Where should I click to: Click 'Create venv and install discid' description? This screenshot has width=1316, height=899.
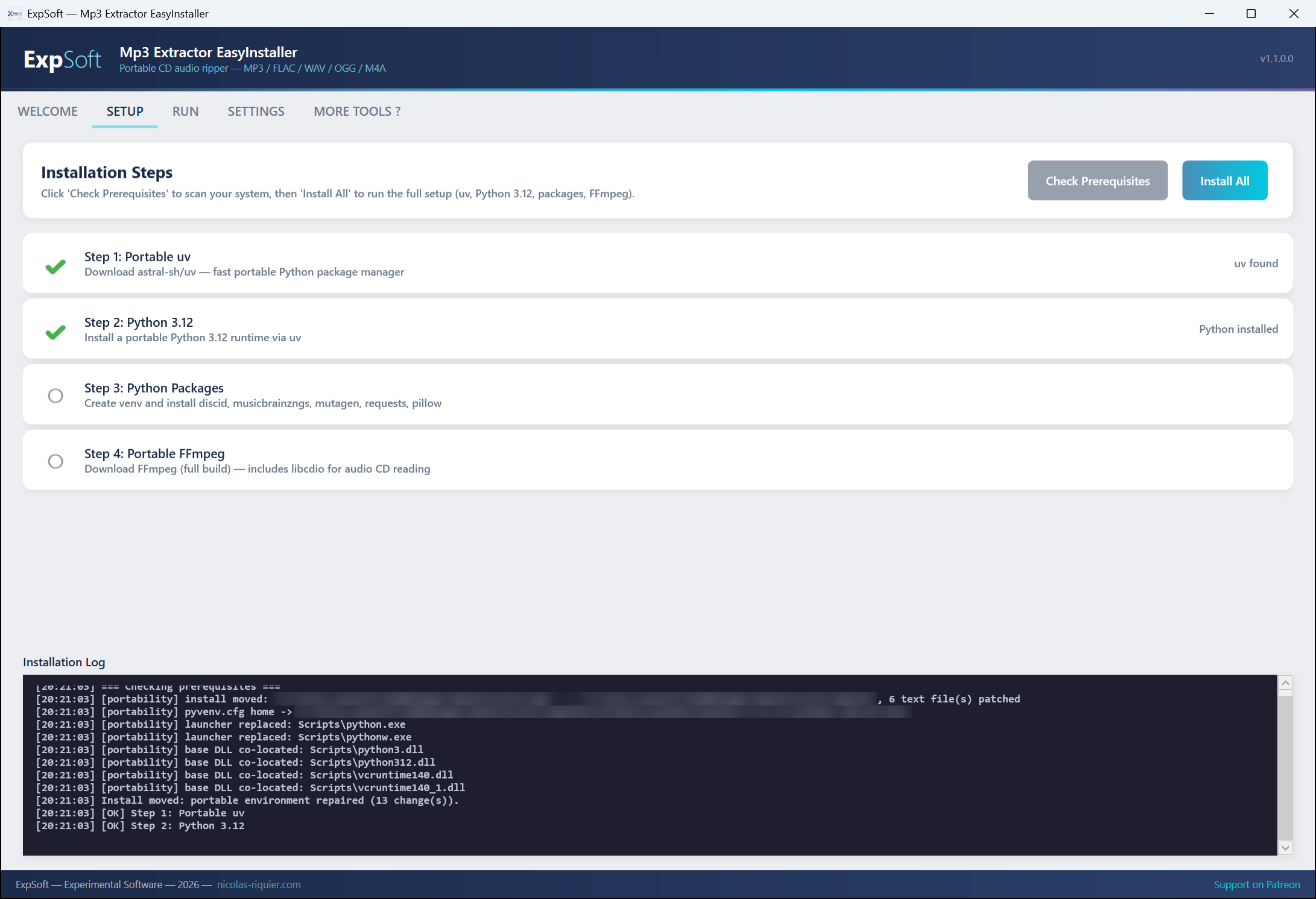[263, 403]
